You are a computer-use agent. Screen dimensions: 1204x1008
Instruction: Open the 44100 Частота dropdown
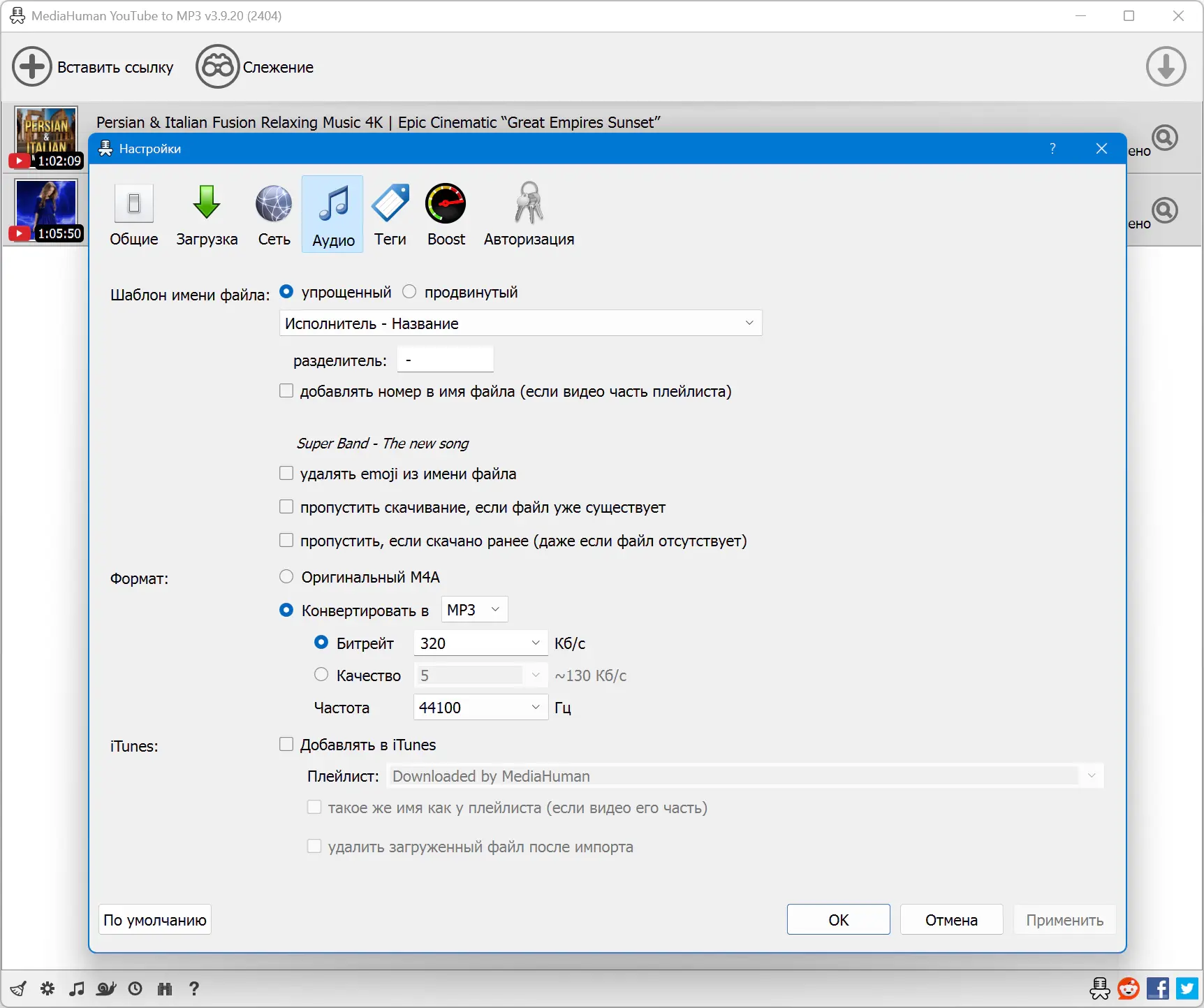pos(480,707)
